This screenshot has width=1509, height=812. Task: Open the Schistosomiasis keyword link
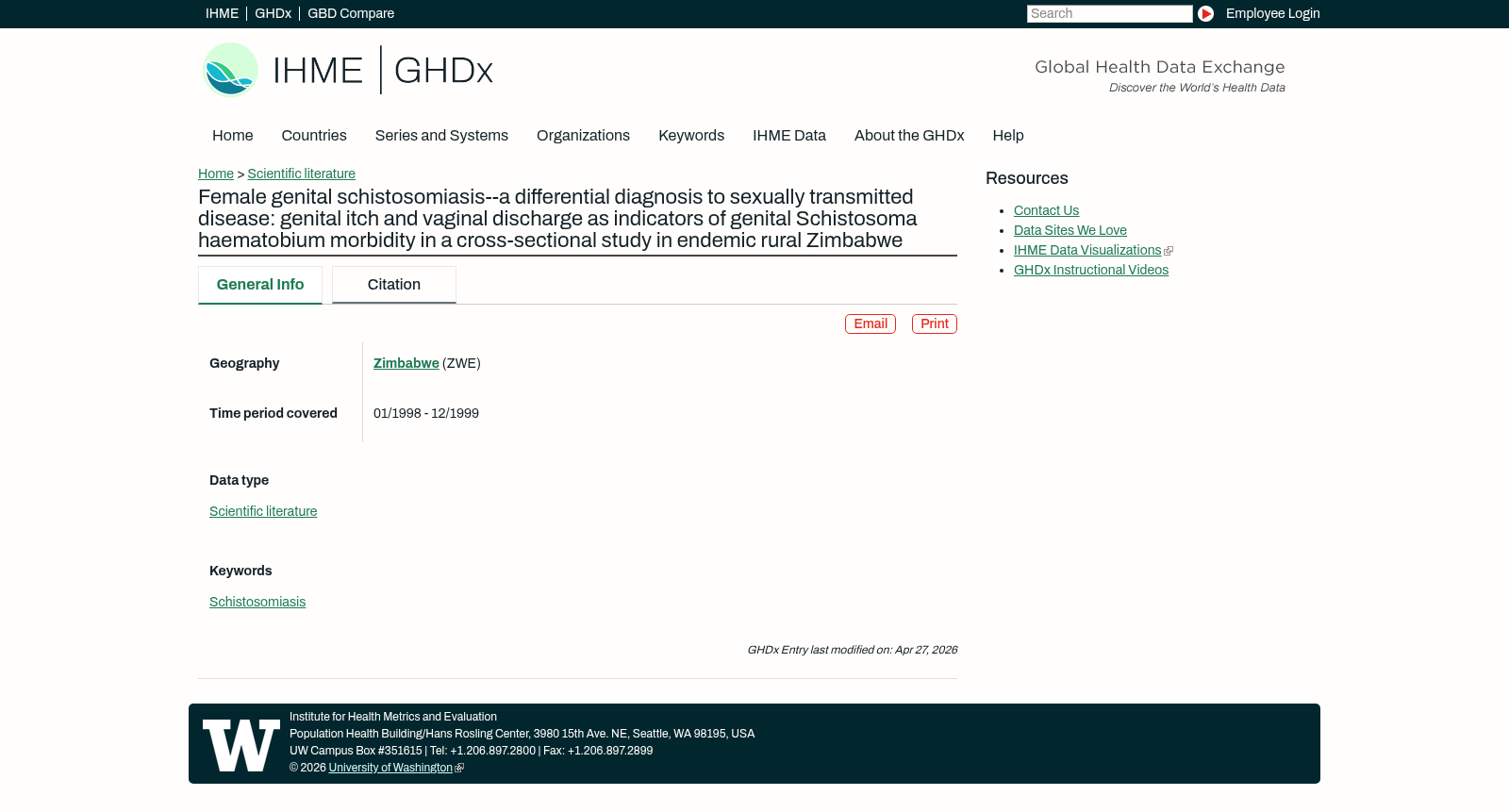(x=257, y=602)
